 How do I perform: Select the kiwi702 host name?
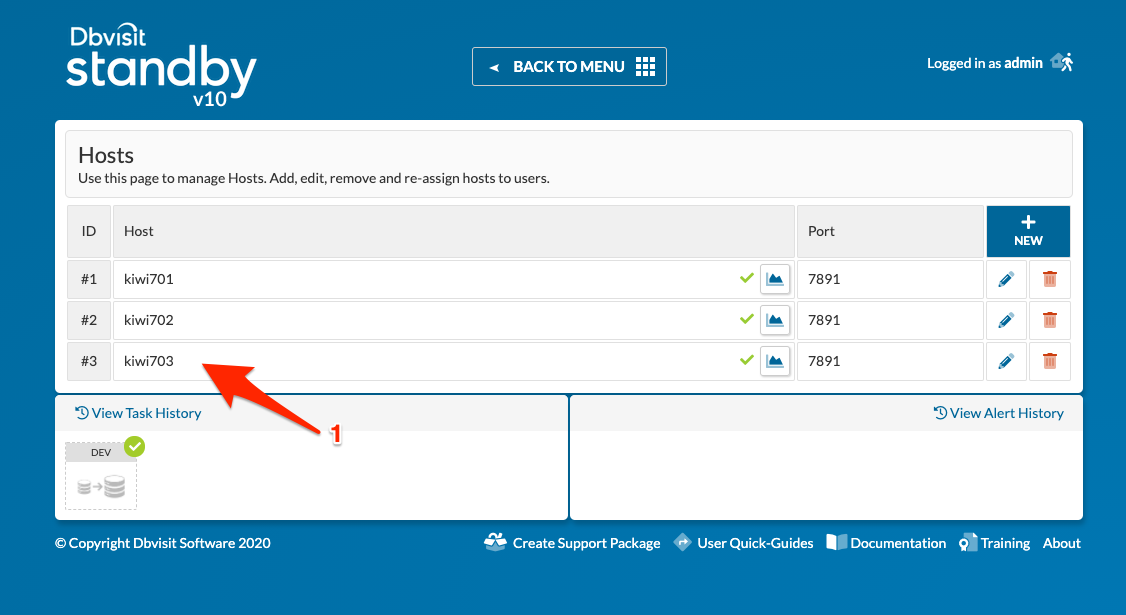pos(149,320)
